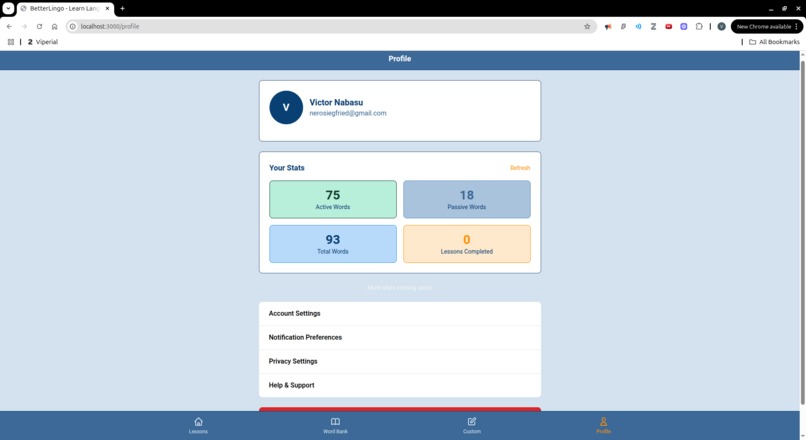Image resolution: width=806 pixels, height=440 pixels.
Task: Bookmark this page with the star icon
Action: pos(587,26)
